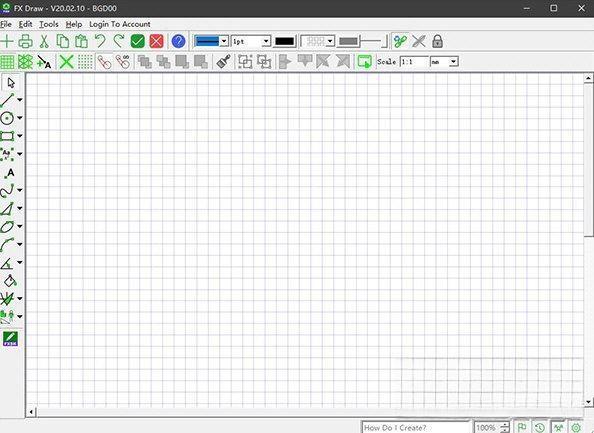
Task: Toggle the square grid display
Action: coord(7,62)
